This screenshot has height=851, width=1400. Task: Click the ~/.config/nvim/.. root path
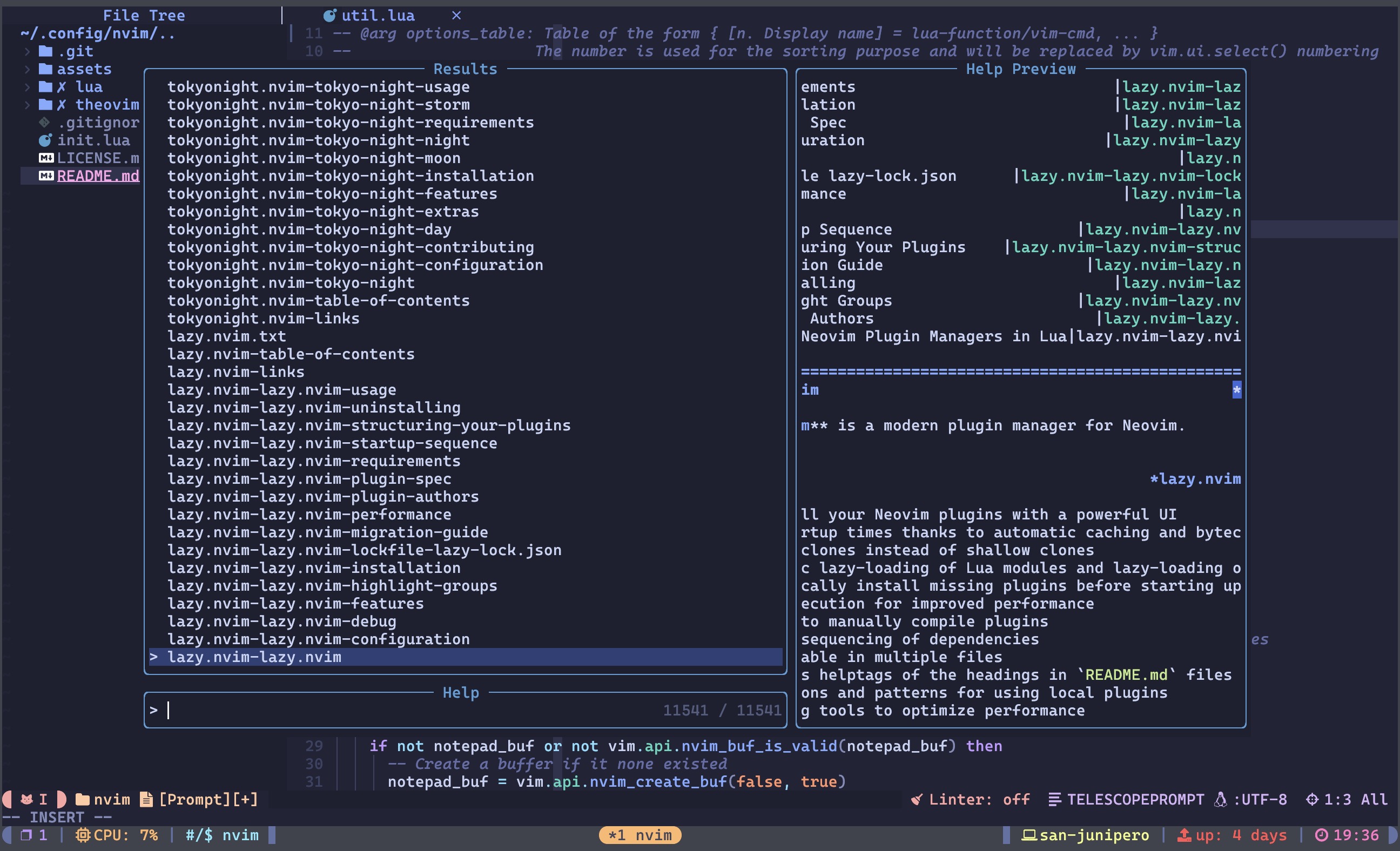pyautogui.click(x=98, y=33)
